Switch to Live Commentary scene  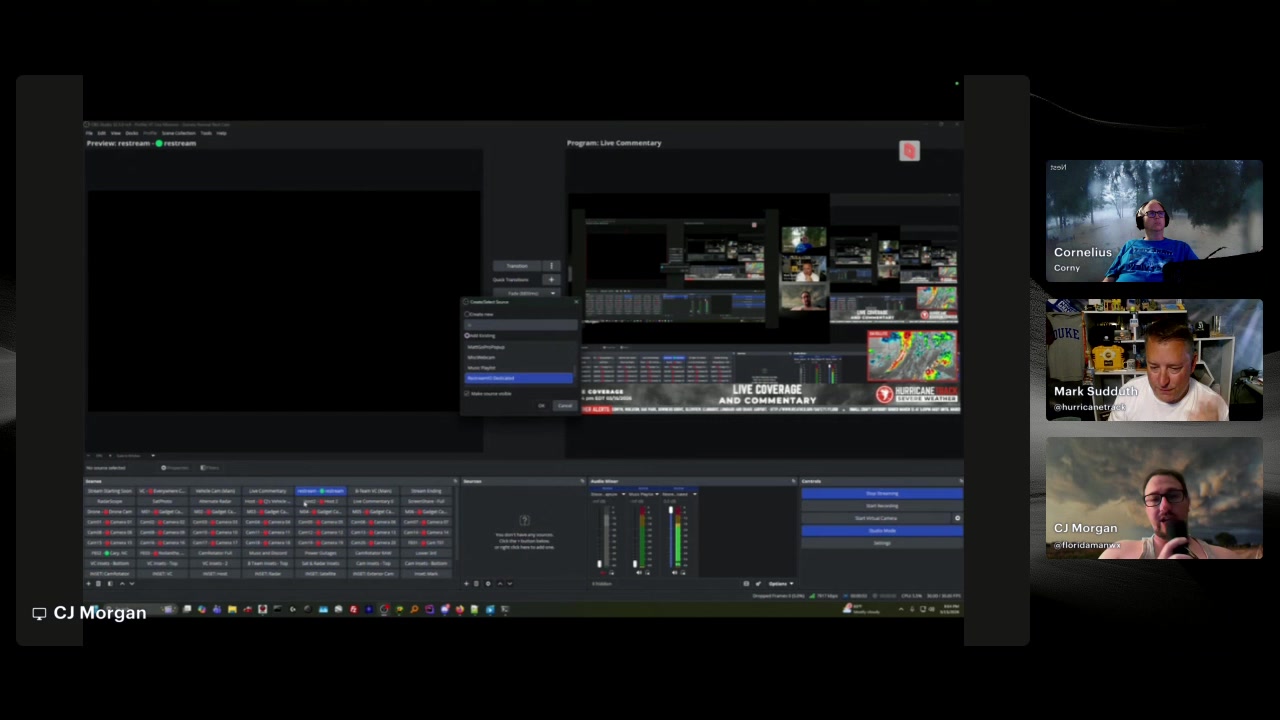[x=267, y=491]
